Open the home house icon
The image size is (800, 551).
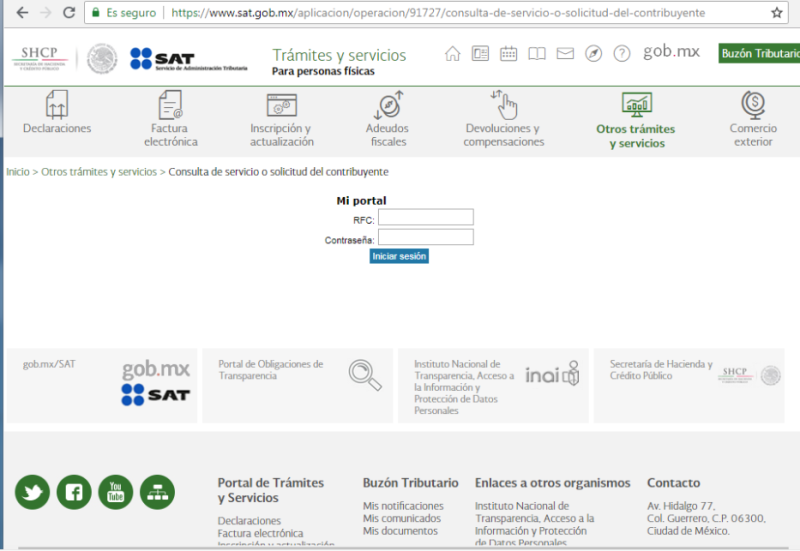click(x=453, y=53)
